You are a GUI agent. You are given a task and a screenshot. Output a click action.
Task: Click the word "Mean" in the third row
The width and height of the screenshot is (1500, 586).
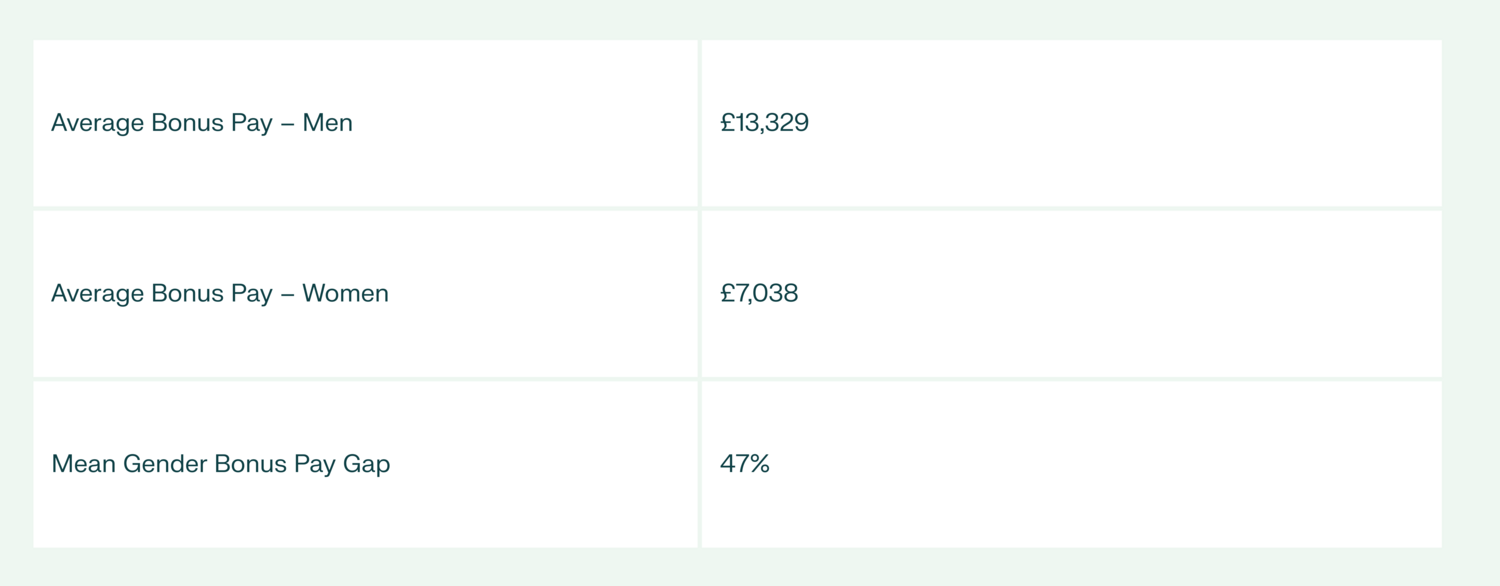click(84, 464)
